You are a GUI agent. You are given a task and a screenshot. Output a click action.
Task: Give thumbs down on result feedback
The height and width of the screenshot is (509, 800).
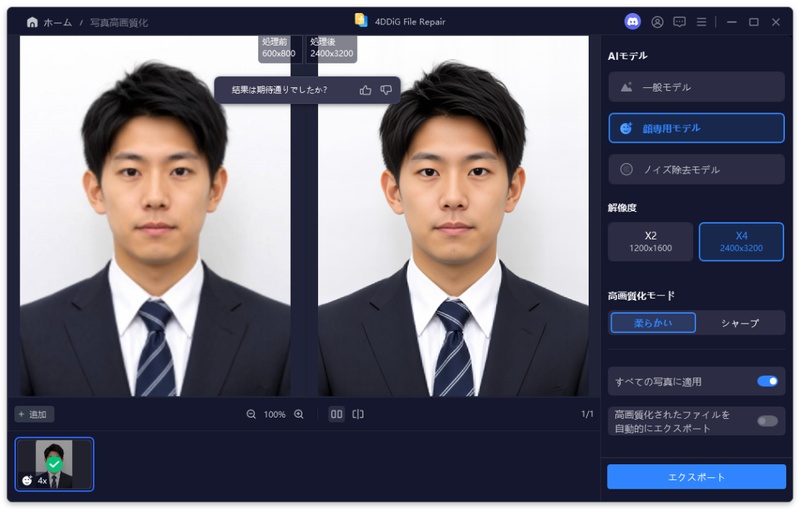386,90
